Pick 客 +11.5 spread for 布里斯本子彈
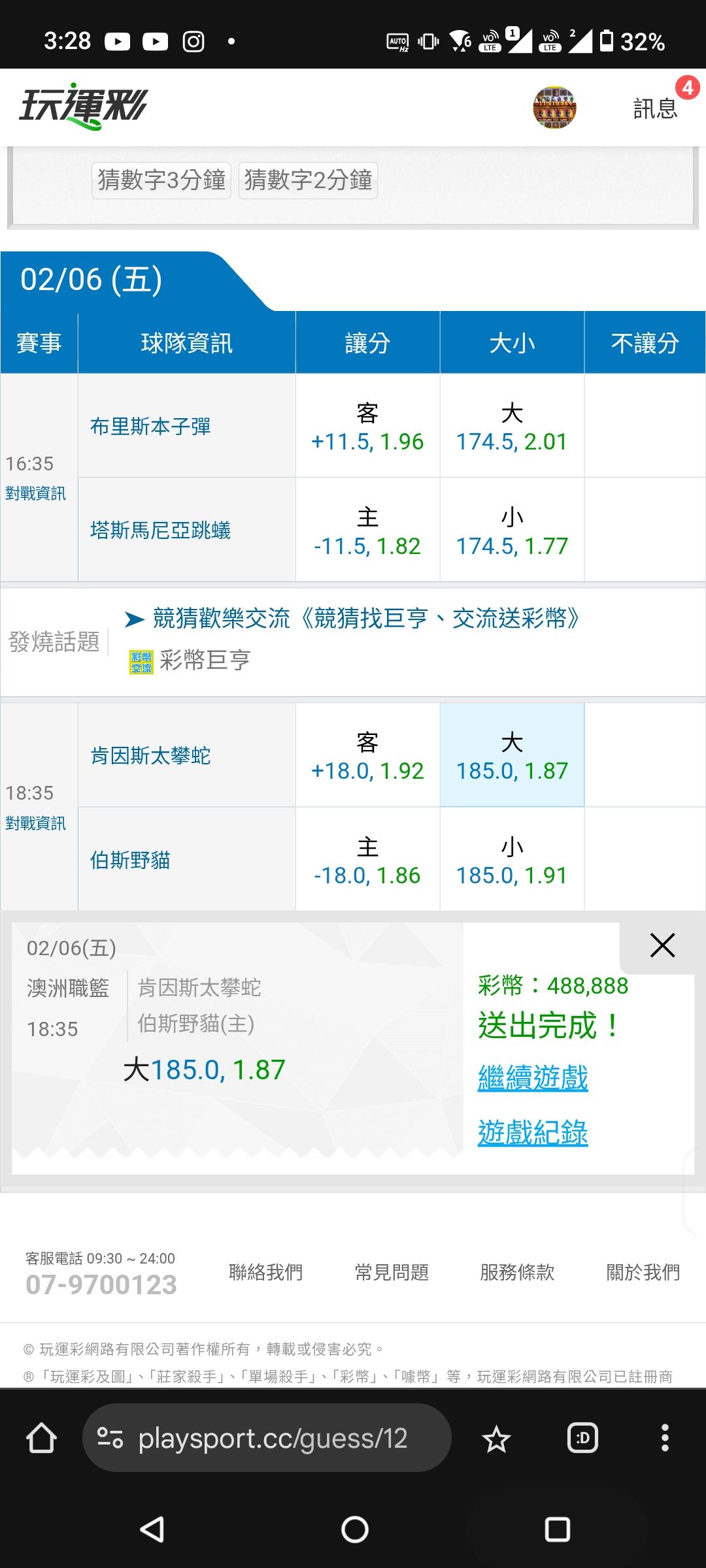This screenshot has width=706, height=1568. click(367, 427)
